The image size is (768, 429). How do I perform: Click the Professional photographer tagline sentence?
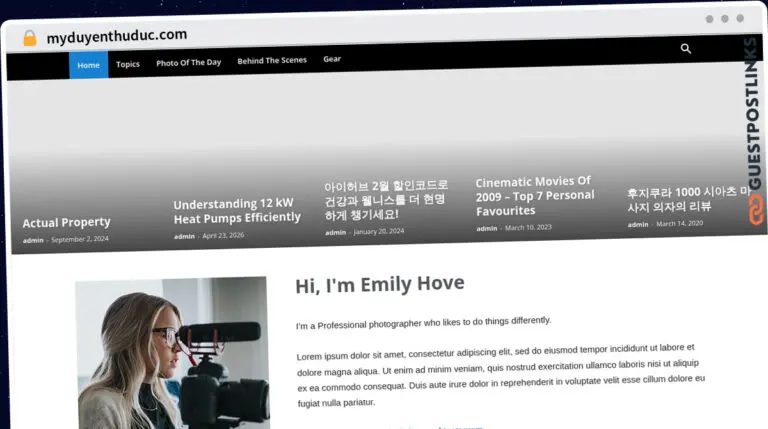coord(423,322)
